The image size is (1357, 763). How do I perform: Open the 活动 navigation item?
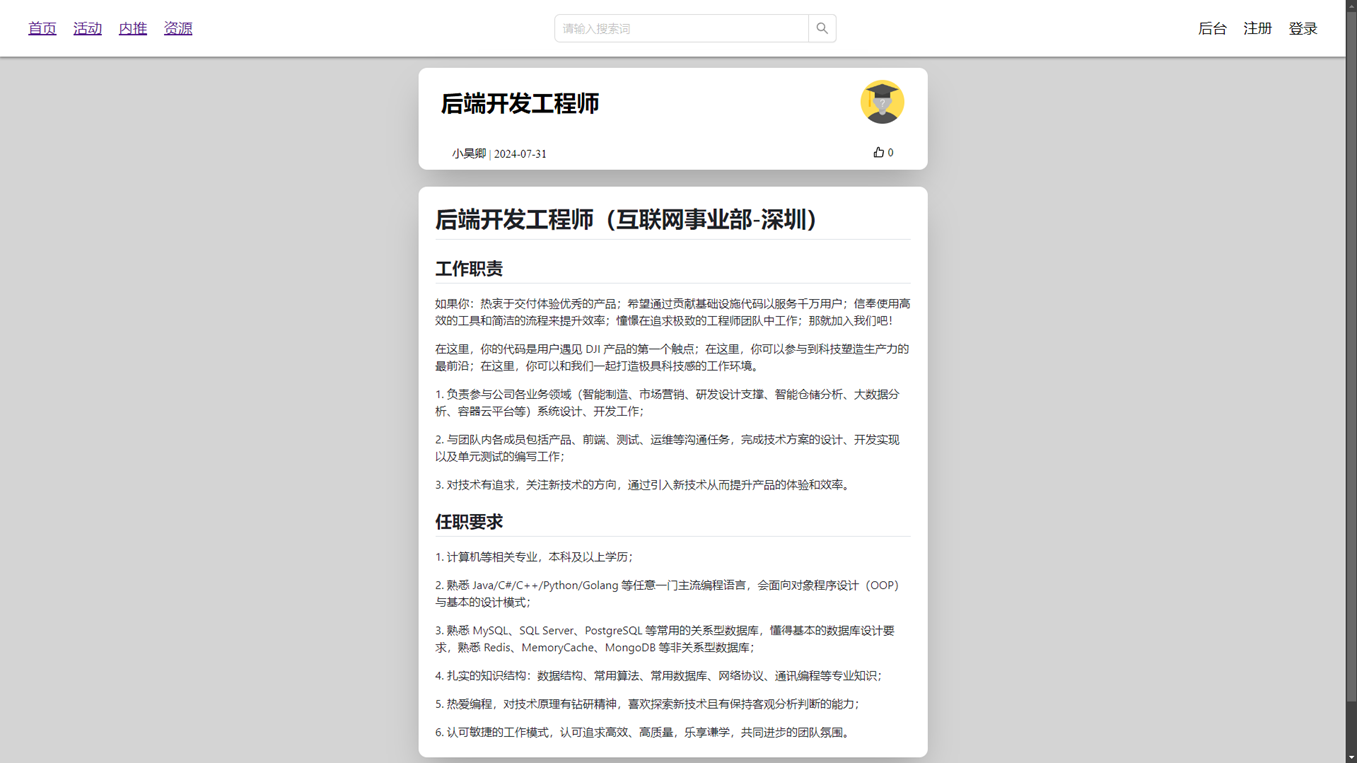pos(87,28)
